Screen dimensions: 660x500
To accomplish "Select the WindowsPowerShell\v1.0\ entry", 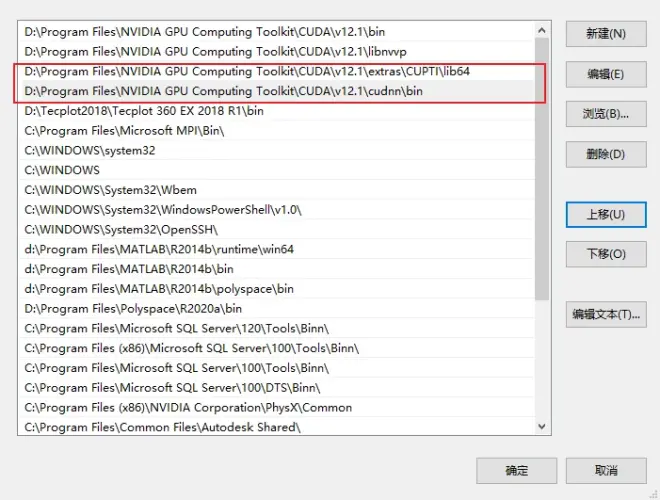I will click(276, 210).
